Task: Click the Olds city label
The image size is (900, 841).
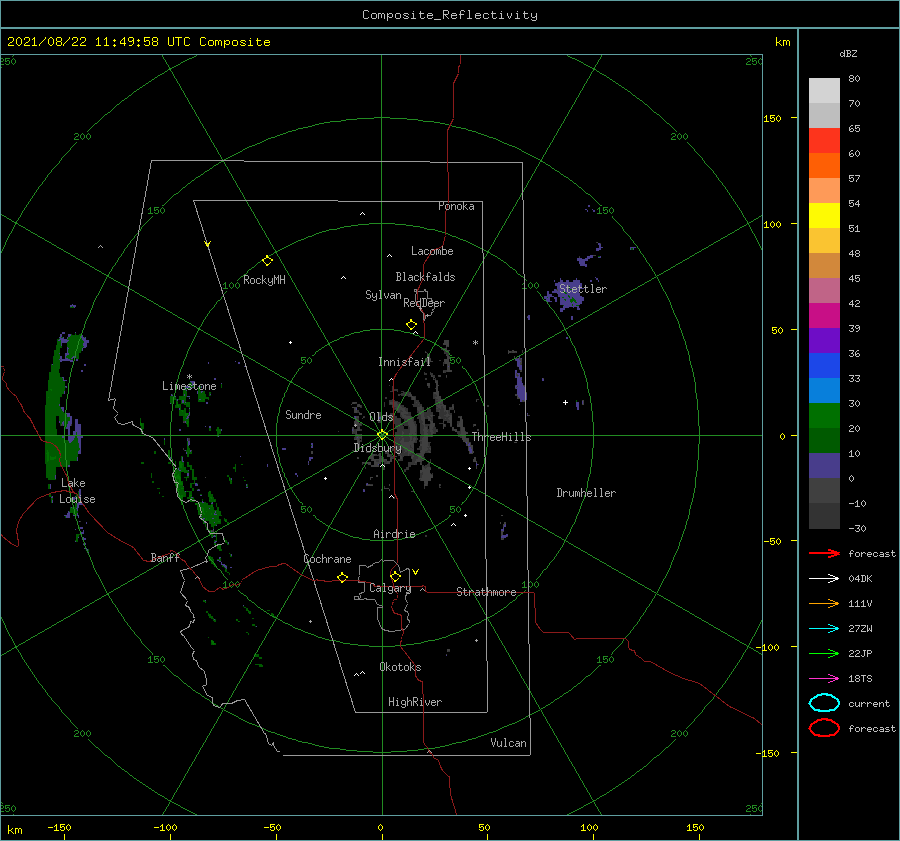Action: pyautogui.click(x=381, y=417)
